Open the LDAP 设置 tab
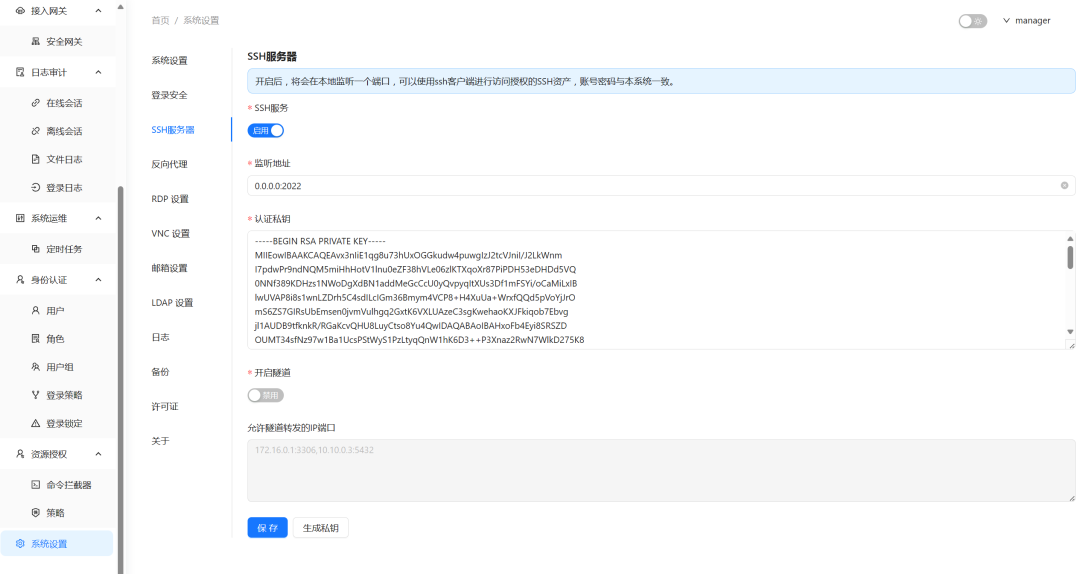The image size is (1080, 574). coord(172,303)
